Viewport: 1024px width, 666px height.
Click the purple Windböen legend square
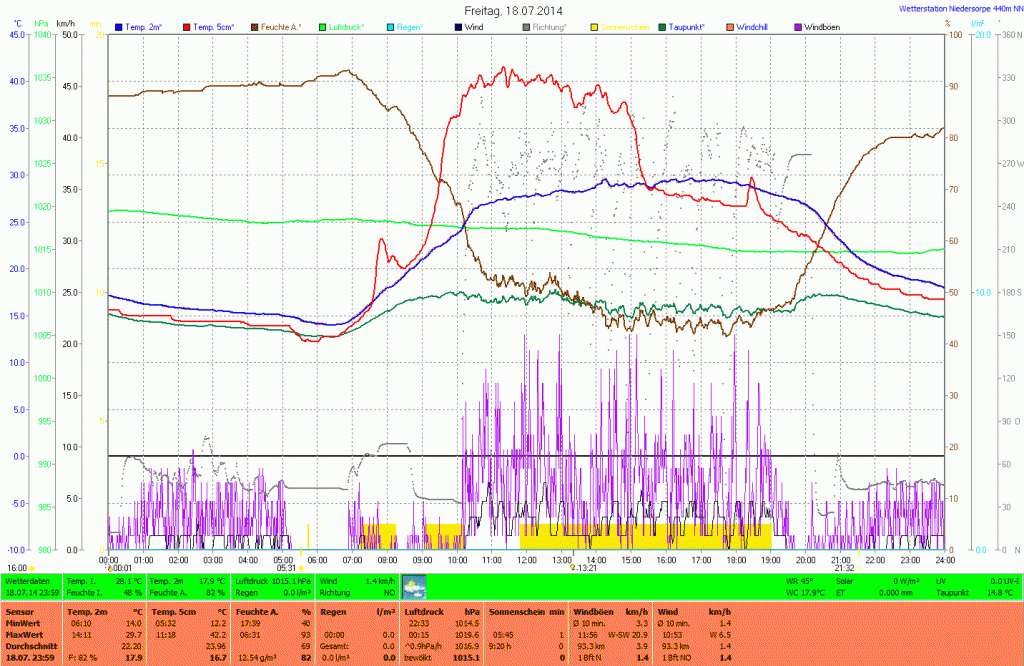click(x=798, y=27)
